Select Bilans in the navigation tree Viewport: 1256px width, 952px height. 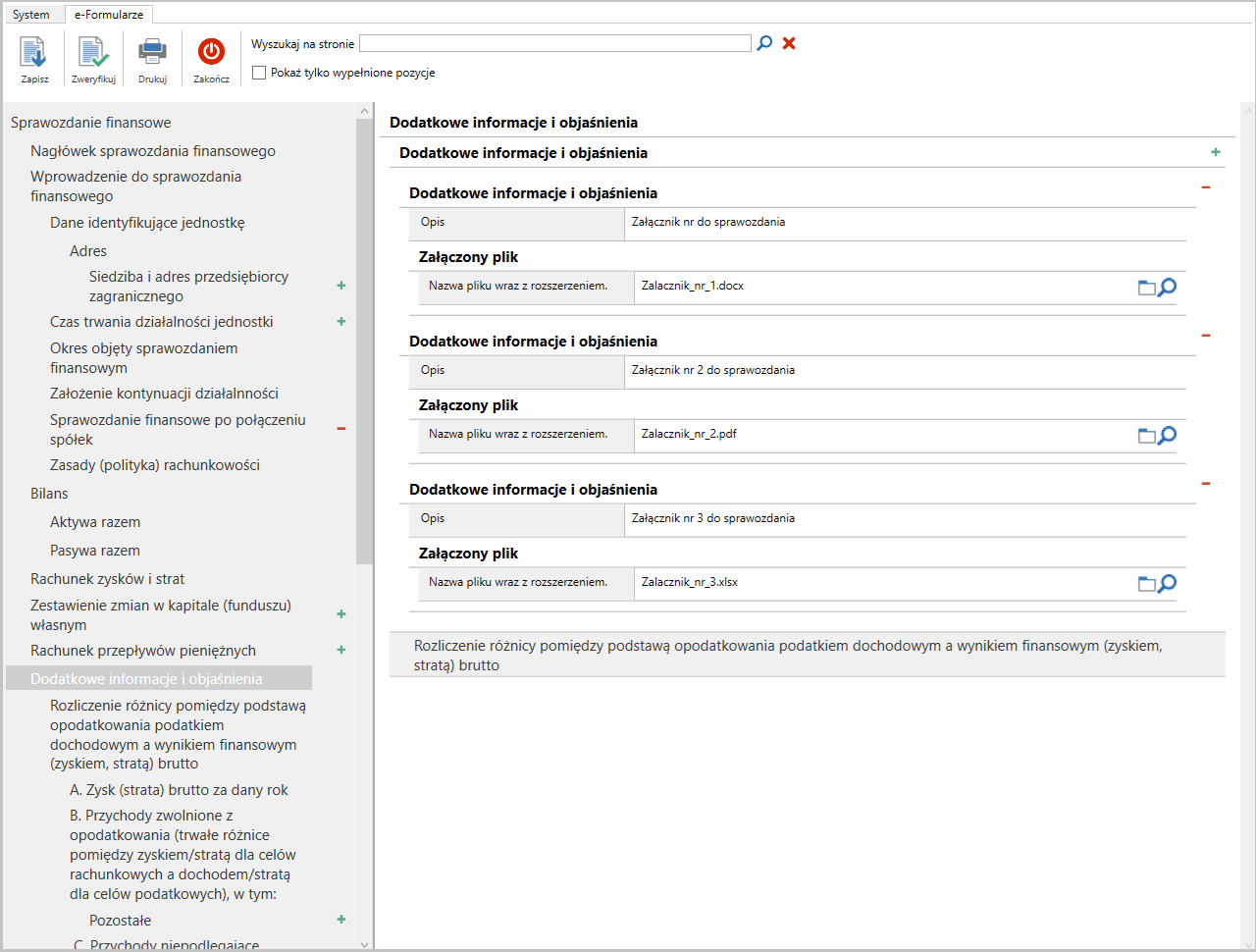click(x=49, y=493)
